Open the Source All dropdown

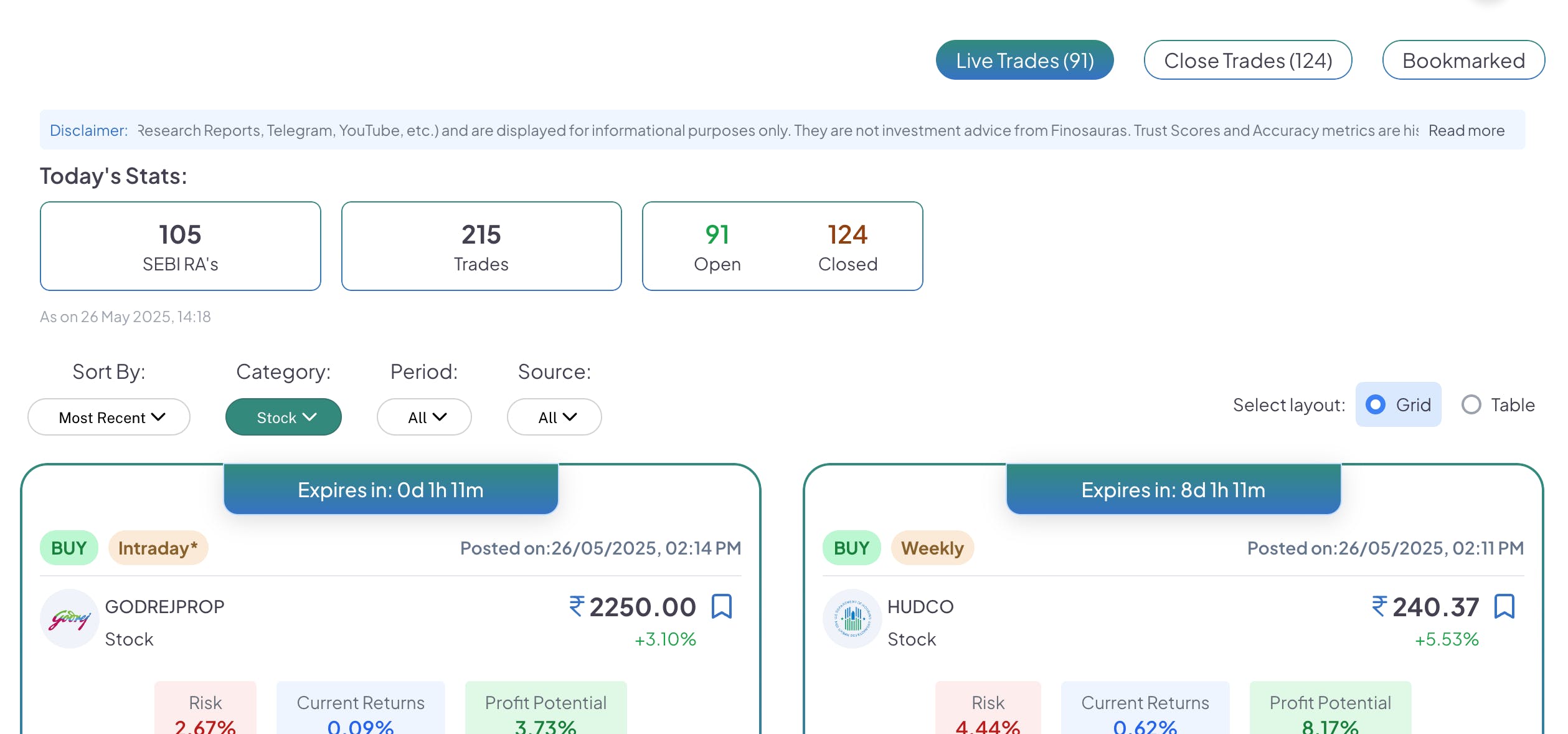pos(554,417)
